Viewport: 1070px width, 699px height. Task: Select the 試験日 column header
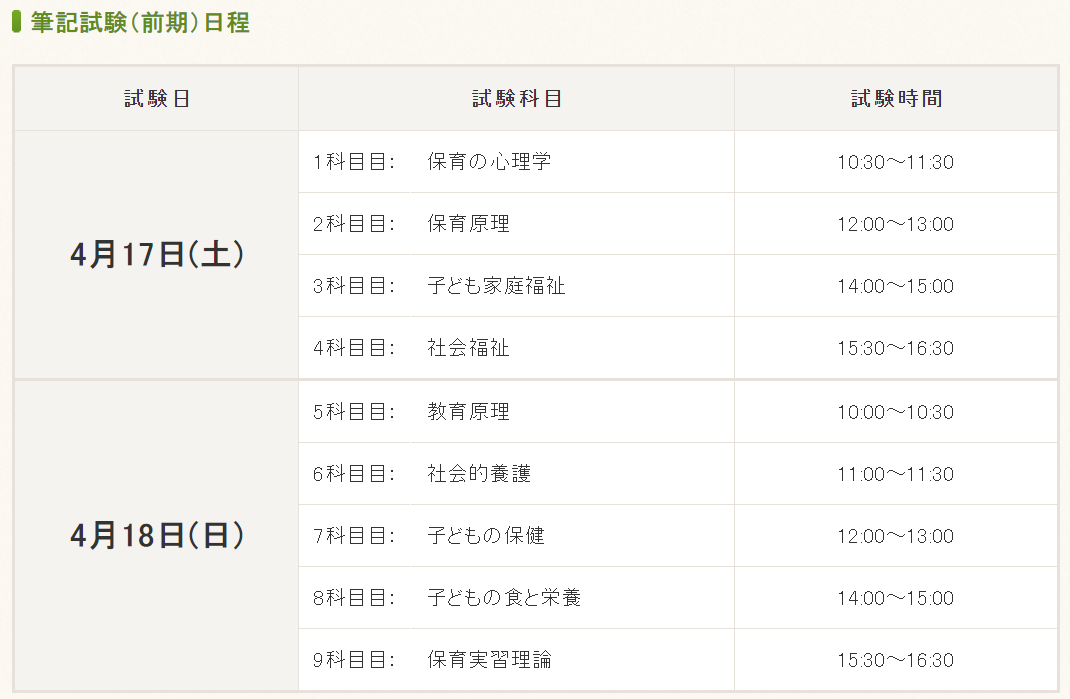coord(156,99)
